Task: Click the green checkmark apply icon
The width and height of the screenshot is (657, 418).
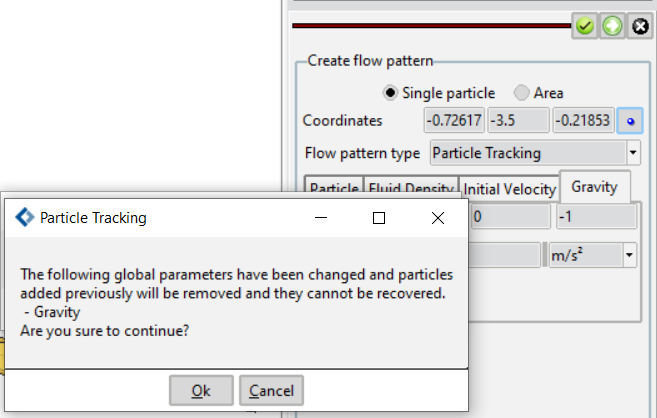Action: point(585,26)
